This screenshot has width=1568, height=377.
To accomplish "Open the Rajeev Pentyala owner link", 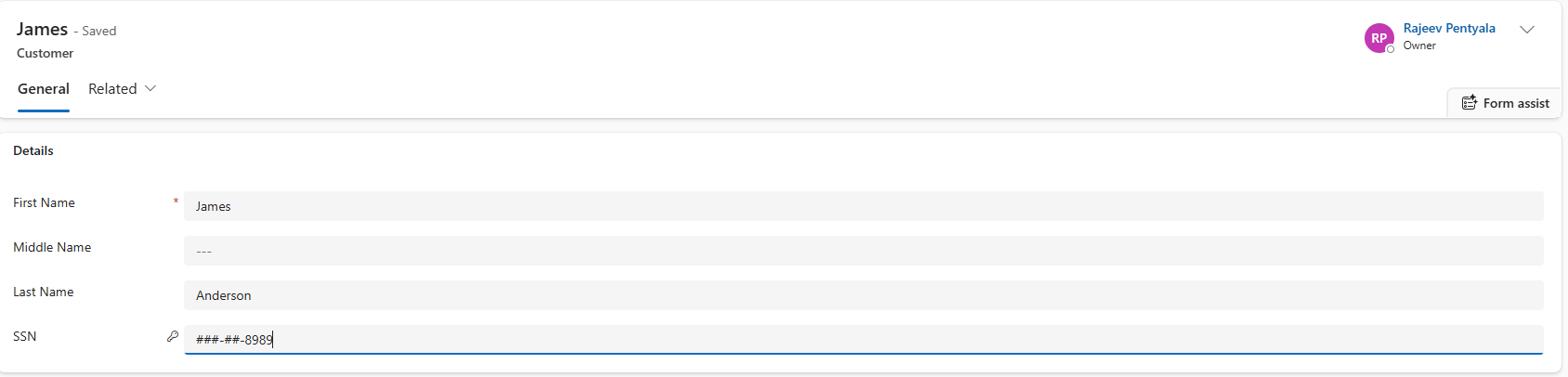I will (x=1449, y=29).
